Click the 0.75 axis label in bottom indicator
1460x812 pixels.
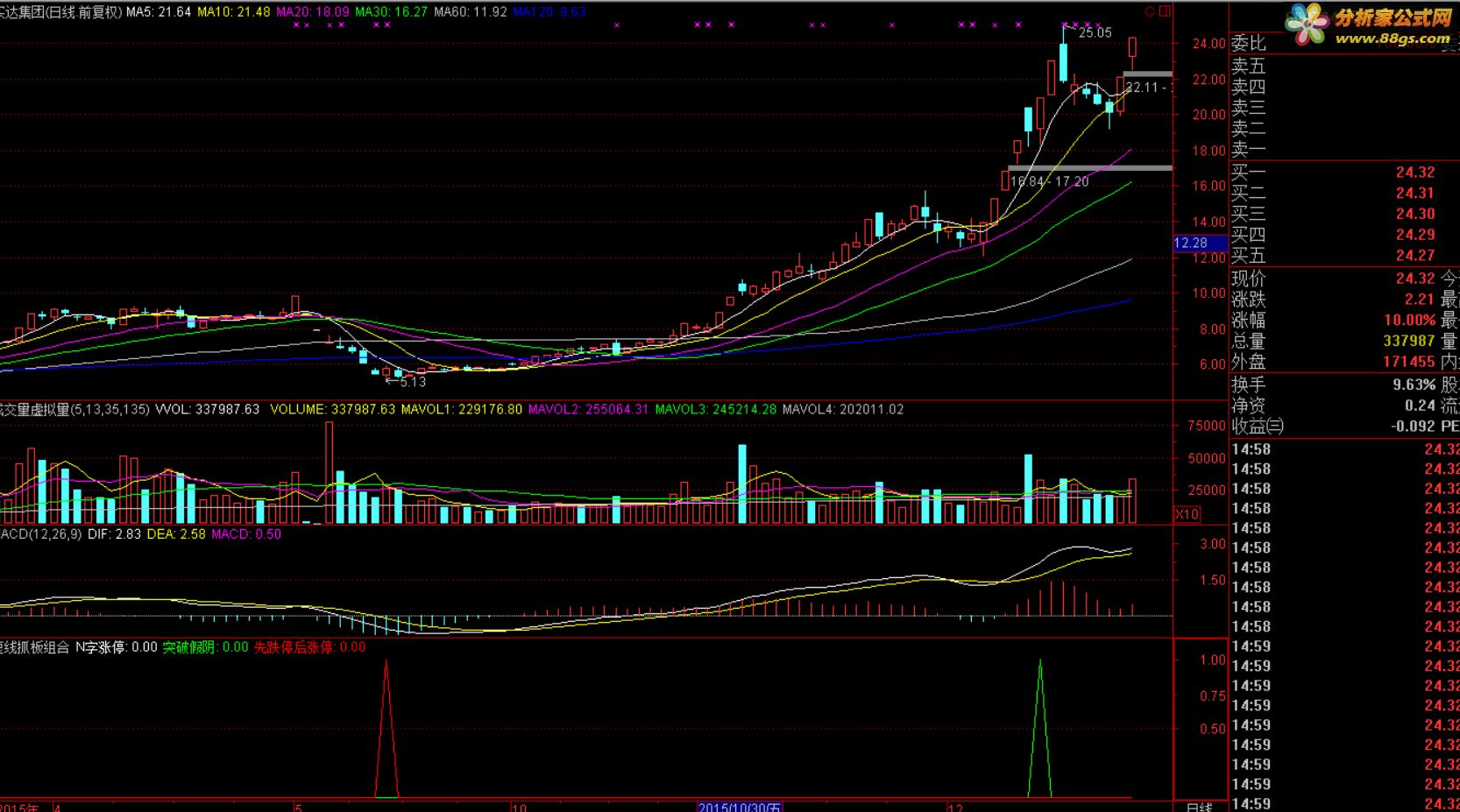1213,696
